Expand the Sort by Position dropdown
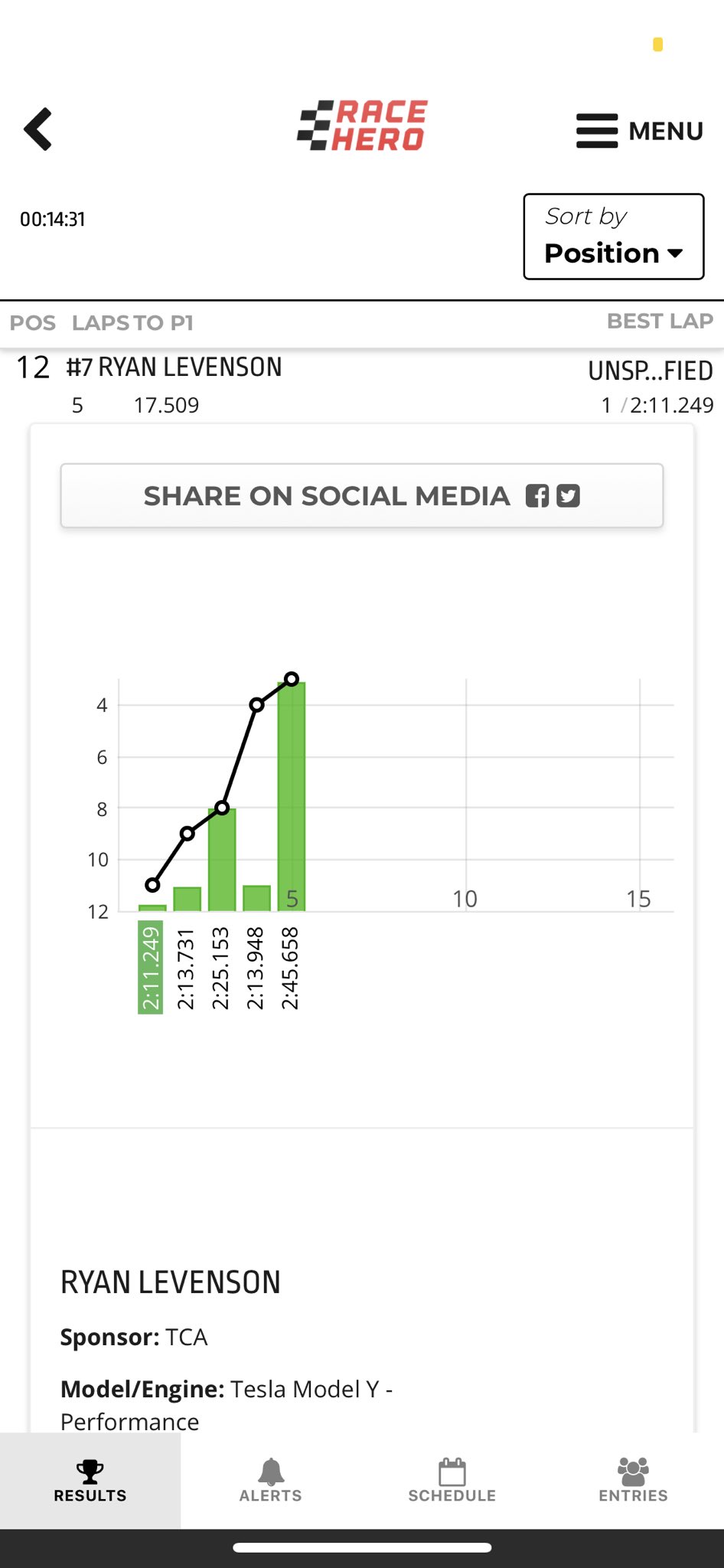 coord(613,237)
